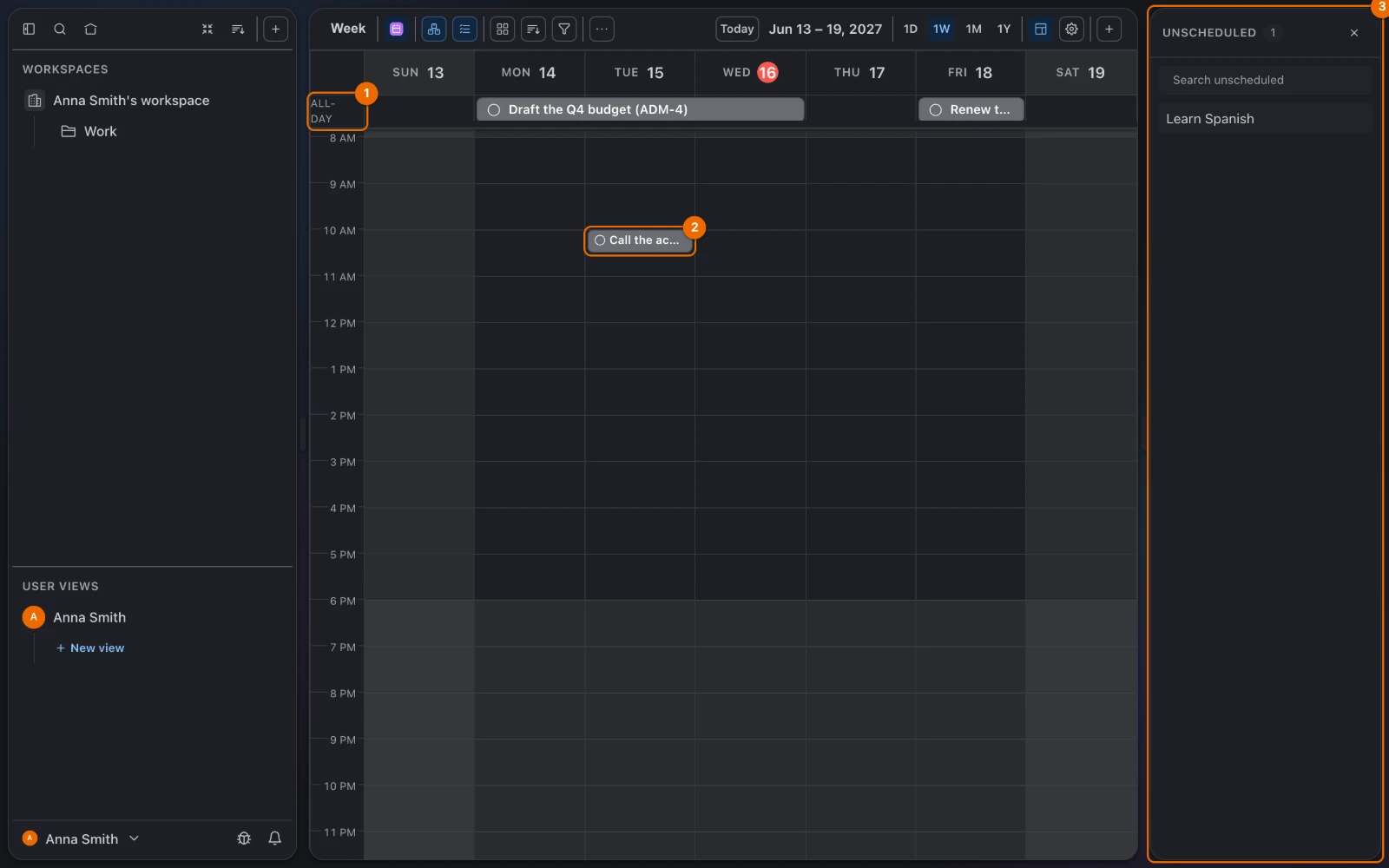Toggle the checklist icon in the toolbar
1389x868 pixels.
[465, 29]
